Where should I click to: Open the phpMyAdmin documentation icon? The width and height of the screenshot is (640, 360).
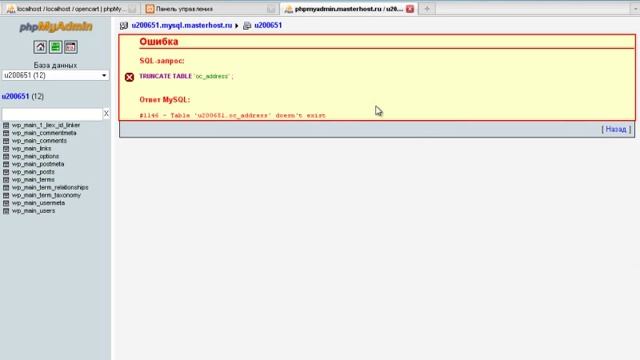point(71,47)
